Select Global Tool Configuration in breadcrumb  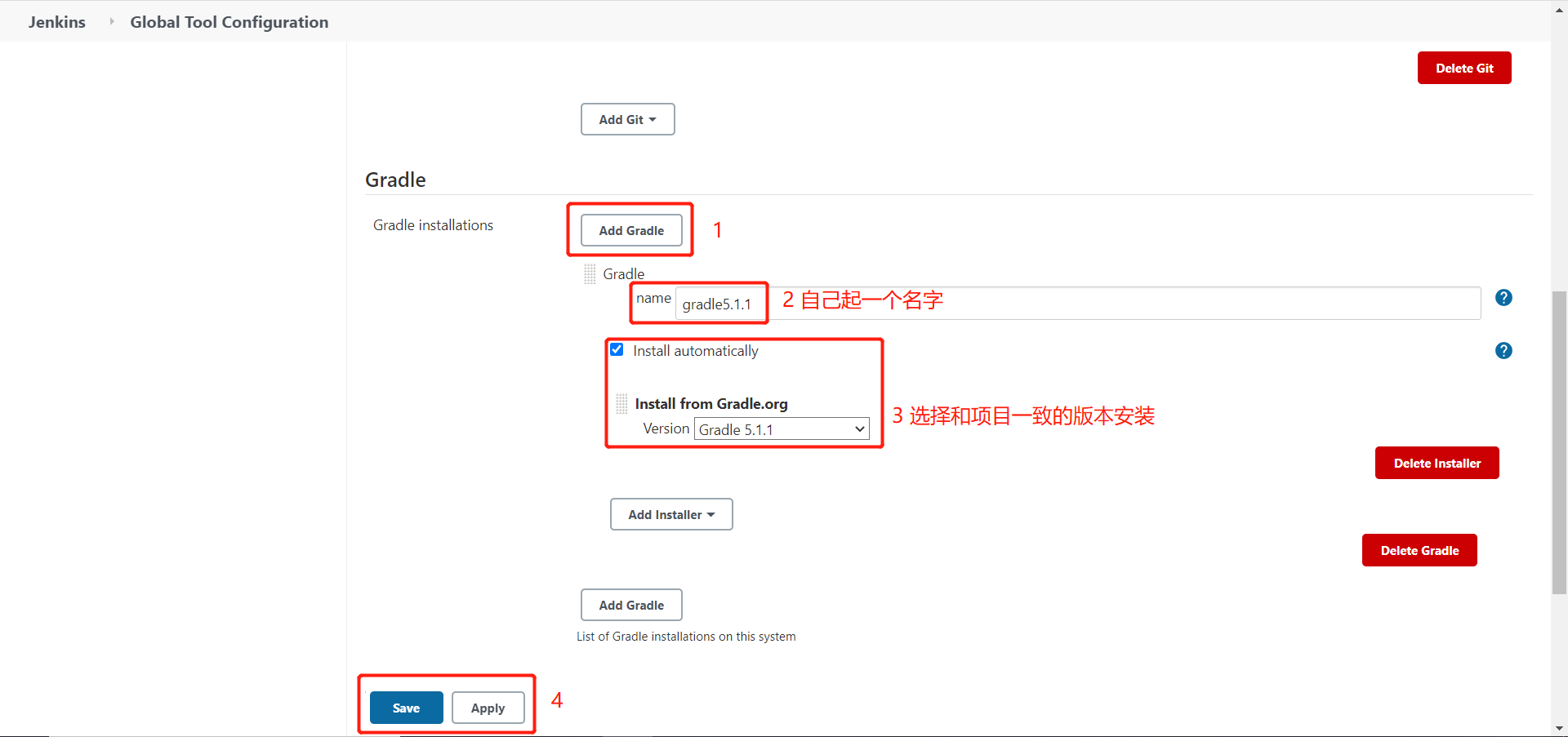tap(229, 21)
